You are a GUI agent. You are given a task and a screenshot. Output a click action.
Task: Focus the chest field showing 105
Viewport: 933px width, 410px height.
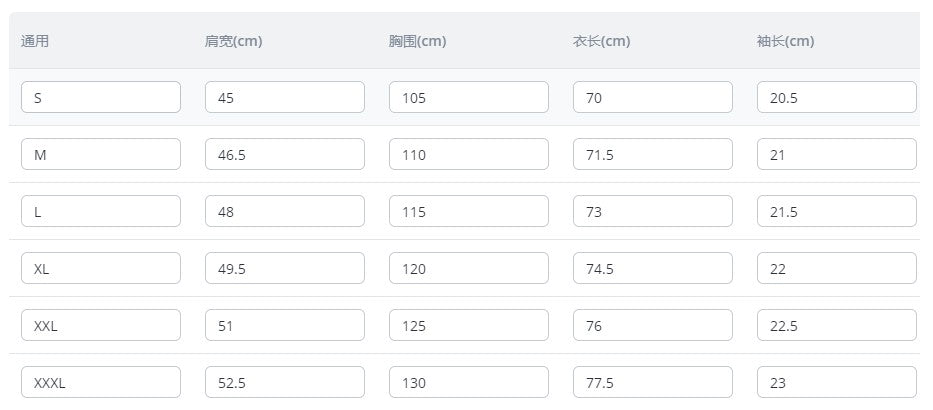tap(468, 97)
